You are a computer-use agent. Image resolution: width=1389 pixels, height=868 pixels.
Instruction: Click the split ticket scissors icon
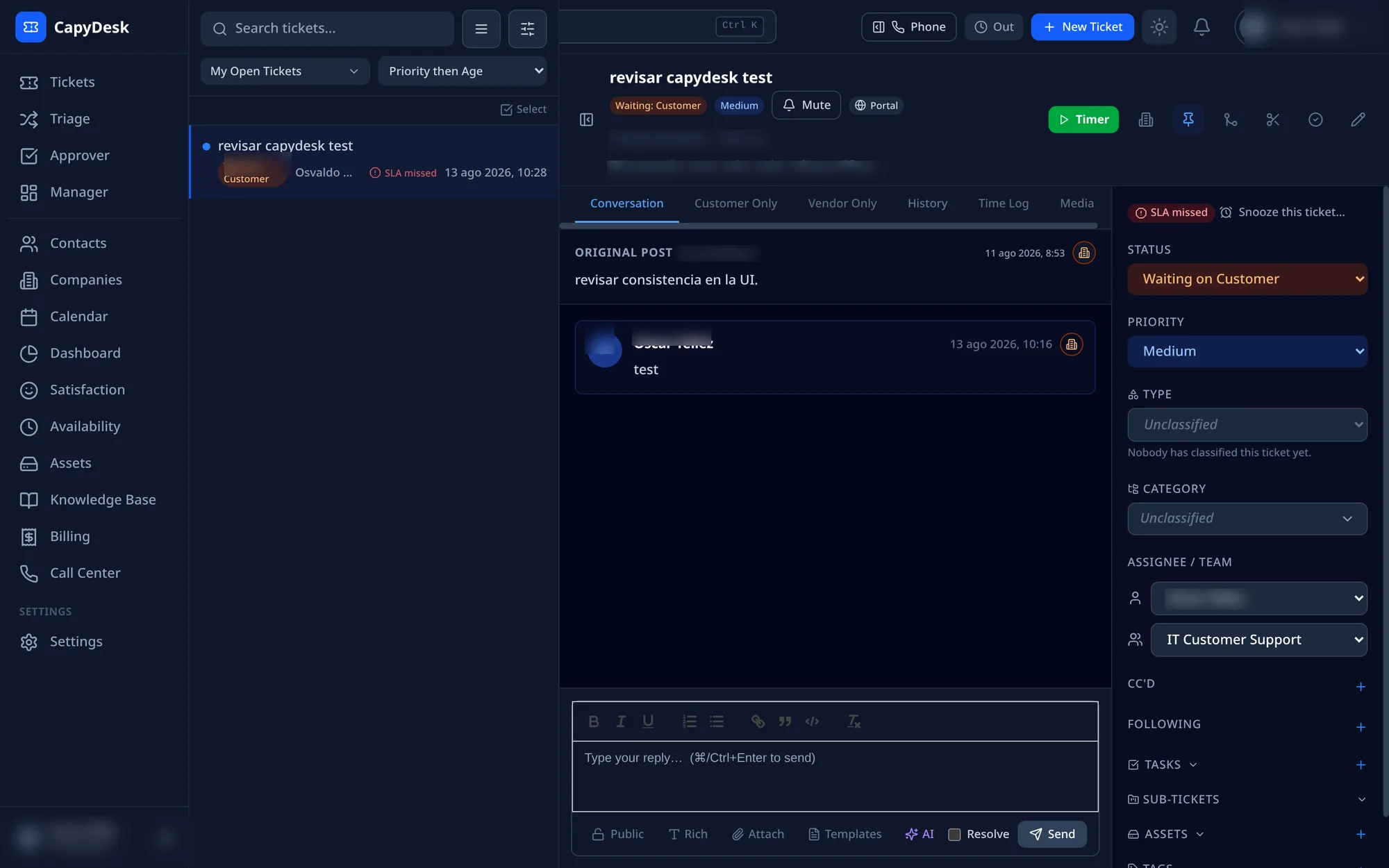point(1273,119)
